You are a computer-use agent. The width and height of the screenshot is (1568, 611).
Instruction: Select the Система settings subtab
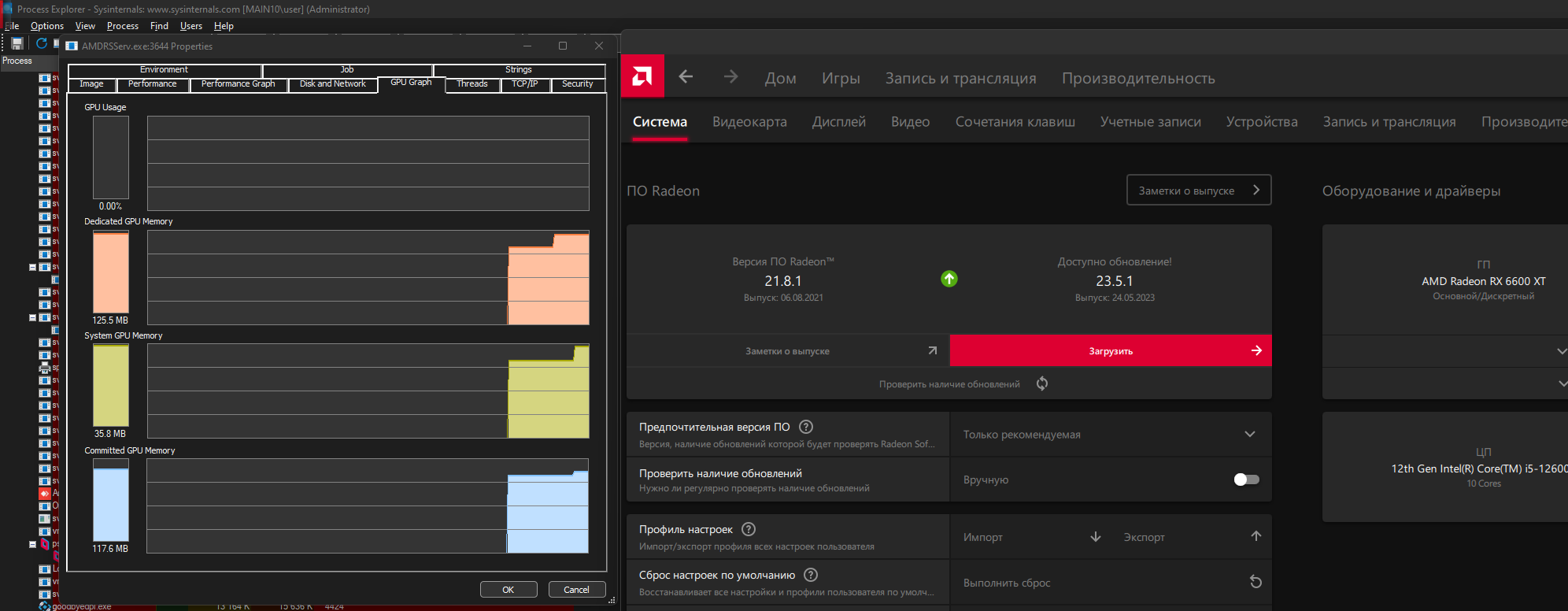660,122
